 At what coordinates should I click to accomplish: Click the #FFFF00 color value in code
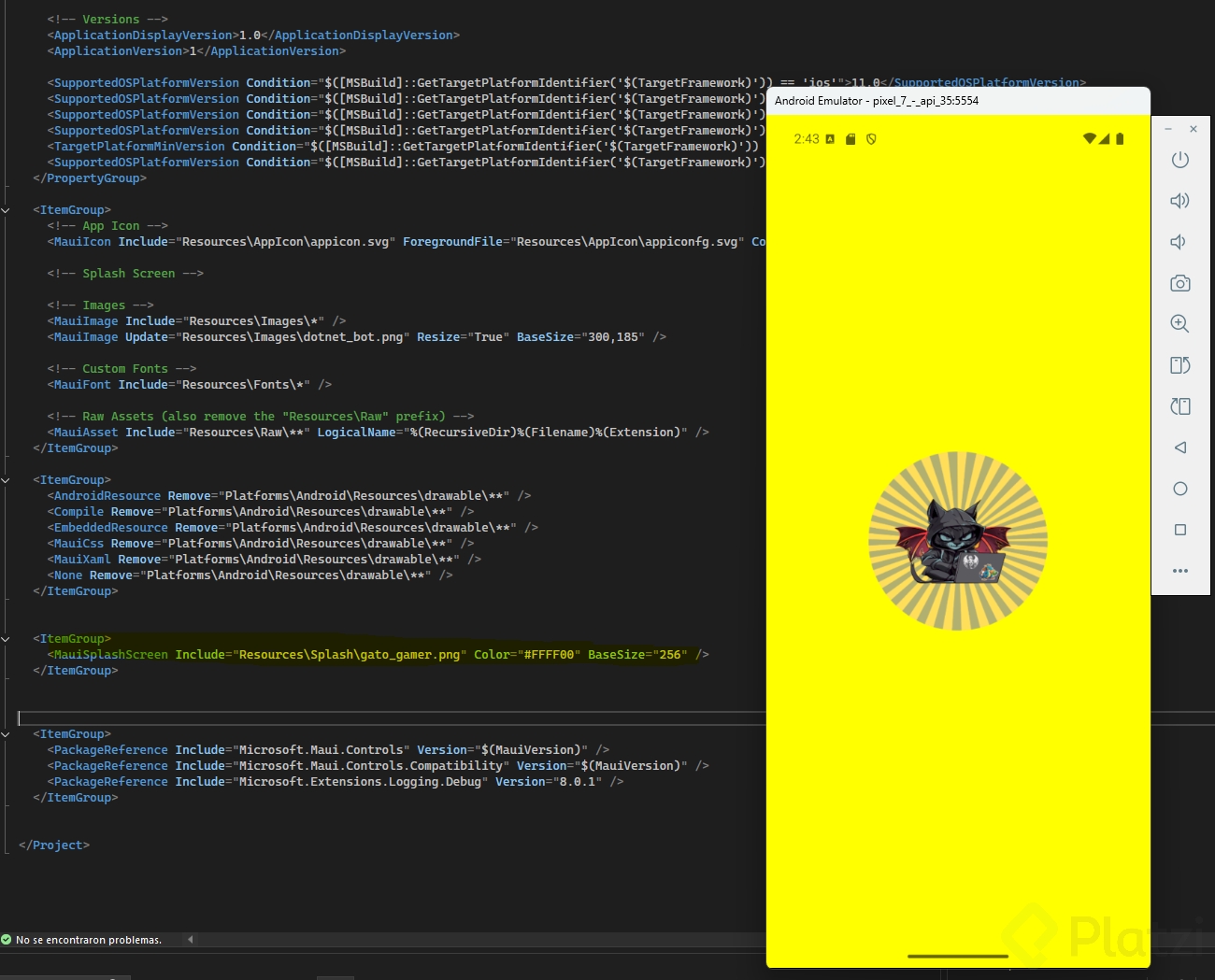point(551,655)
